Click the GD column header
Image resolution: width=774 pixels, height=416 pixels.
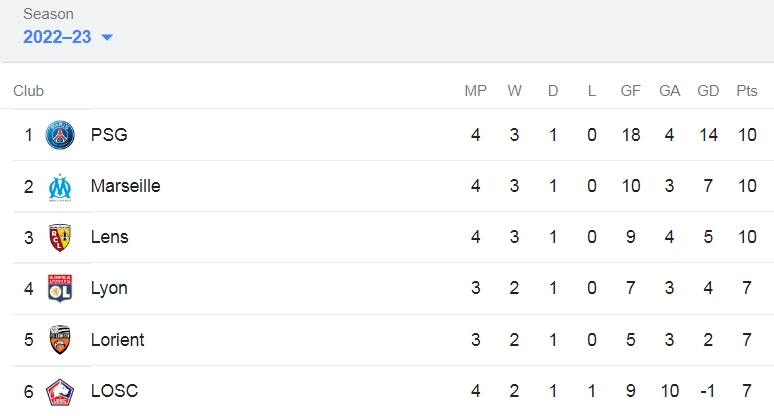coord(708,91)
